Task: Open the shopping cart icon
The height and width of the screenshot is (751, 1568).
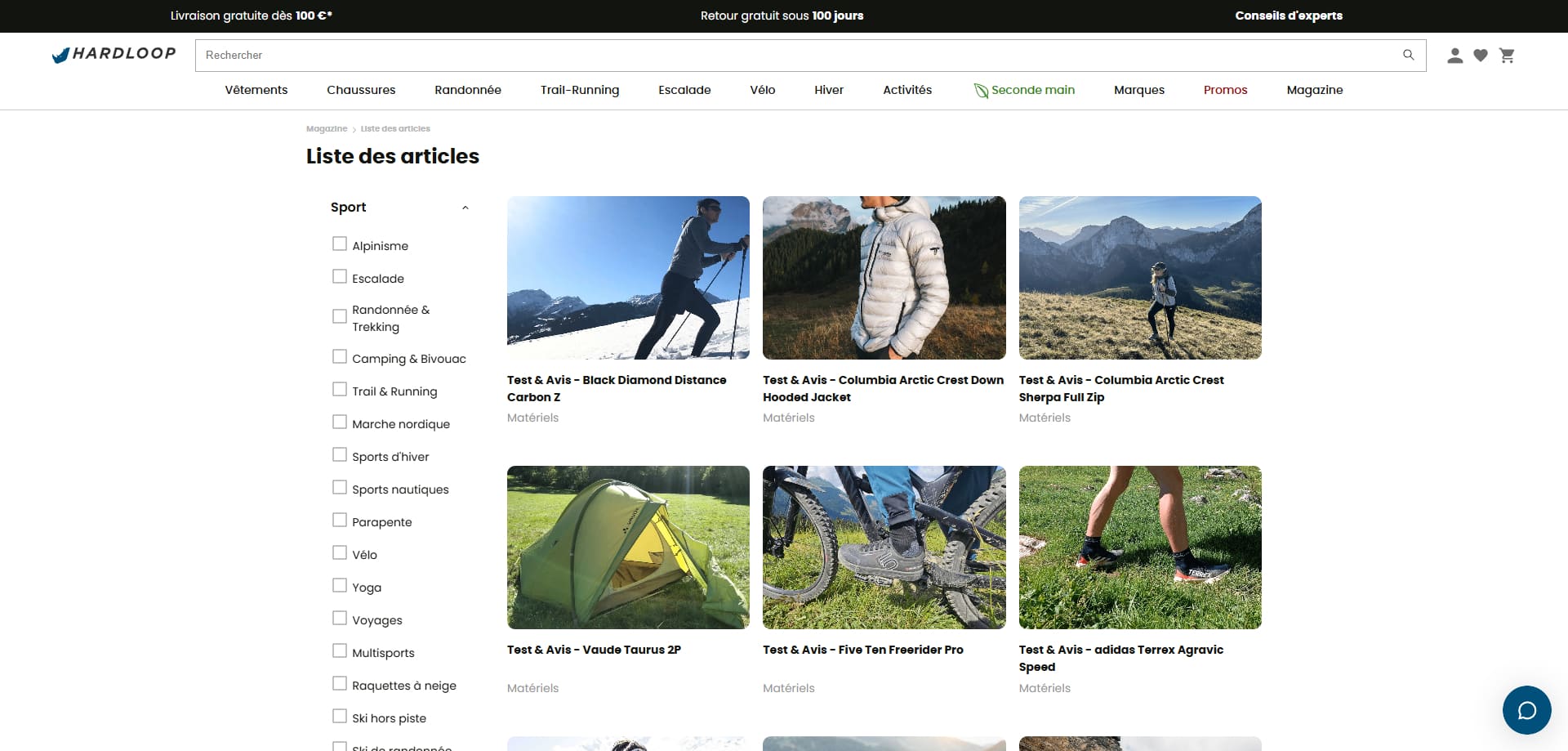Action: click(1508, 56)
